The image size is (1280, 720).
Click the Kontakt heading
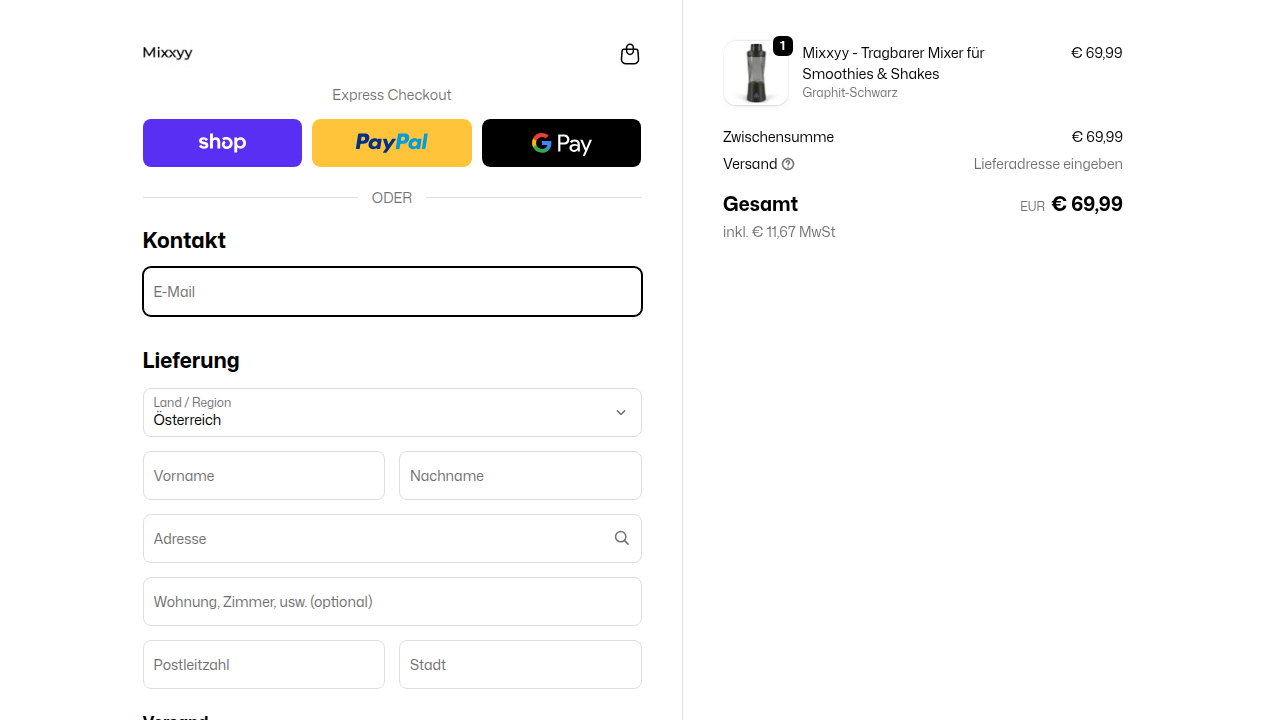pyautogui.click(x=184, y=240)
